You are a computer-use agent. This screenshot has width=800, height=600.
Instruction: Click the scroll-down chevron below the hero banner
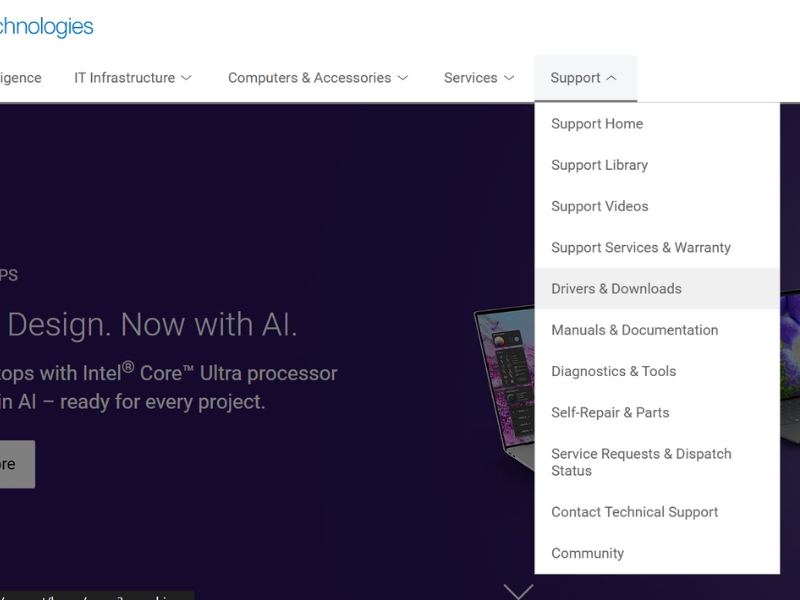point(518,590)
